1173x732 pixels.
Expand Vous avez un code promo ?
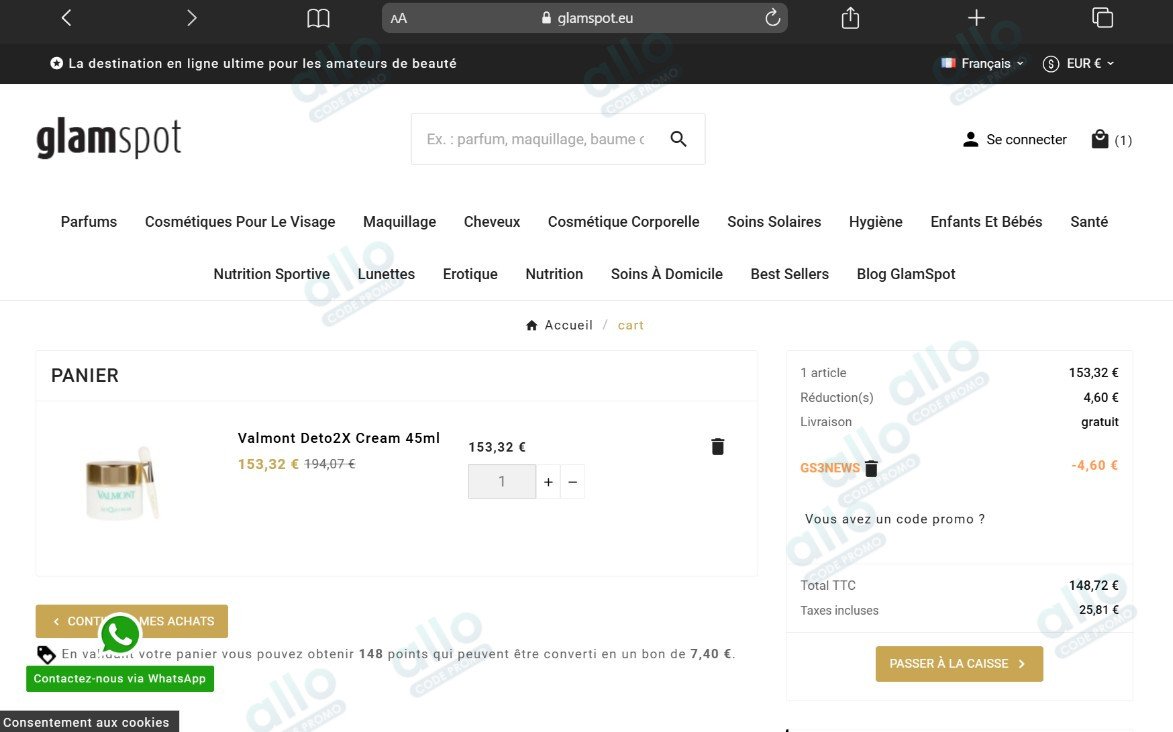coord(895,519)
